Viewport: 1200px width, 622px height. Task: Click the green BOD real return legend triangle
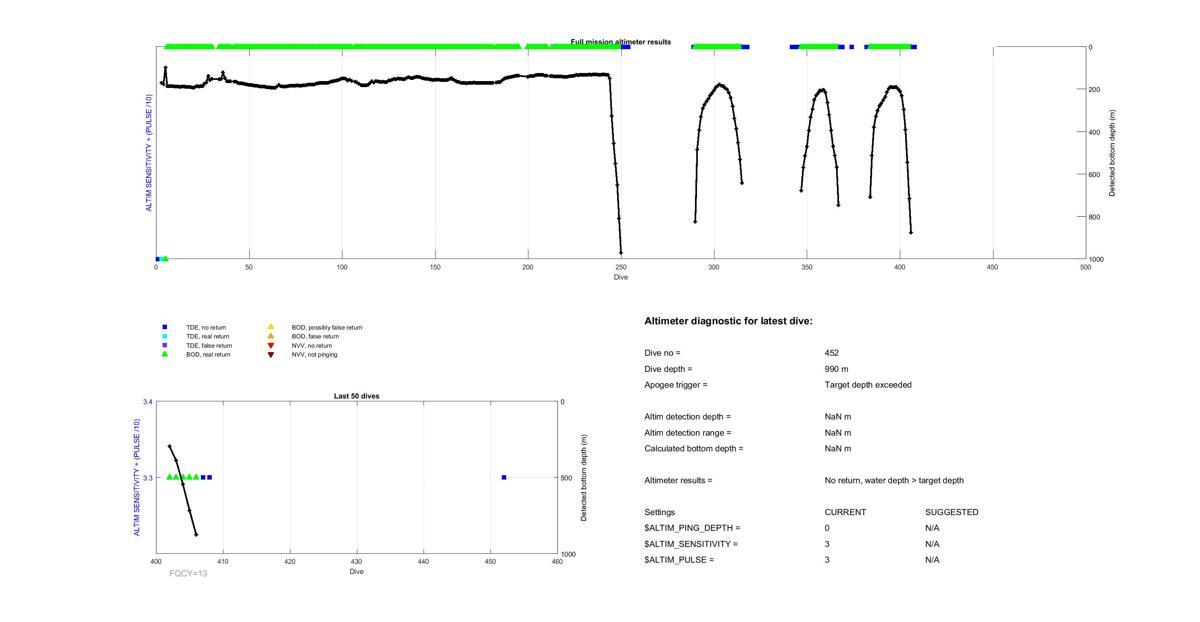tap(165, 354)
